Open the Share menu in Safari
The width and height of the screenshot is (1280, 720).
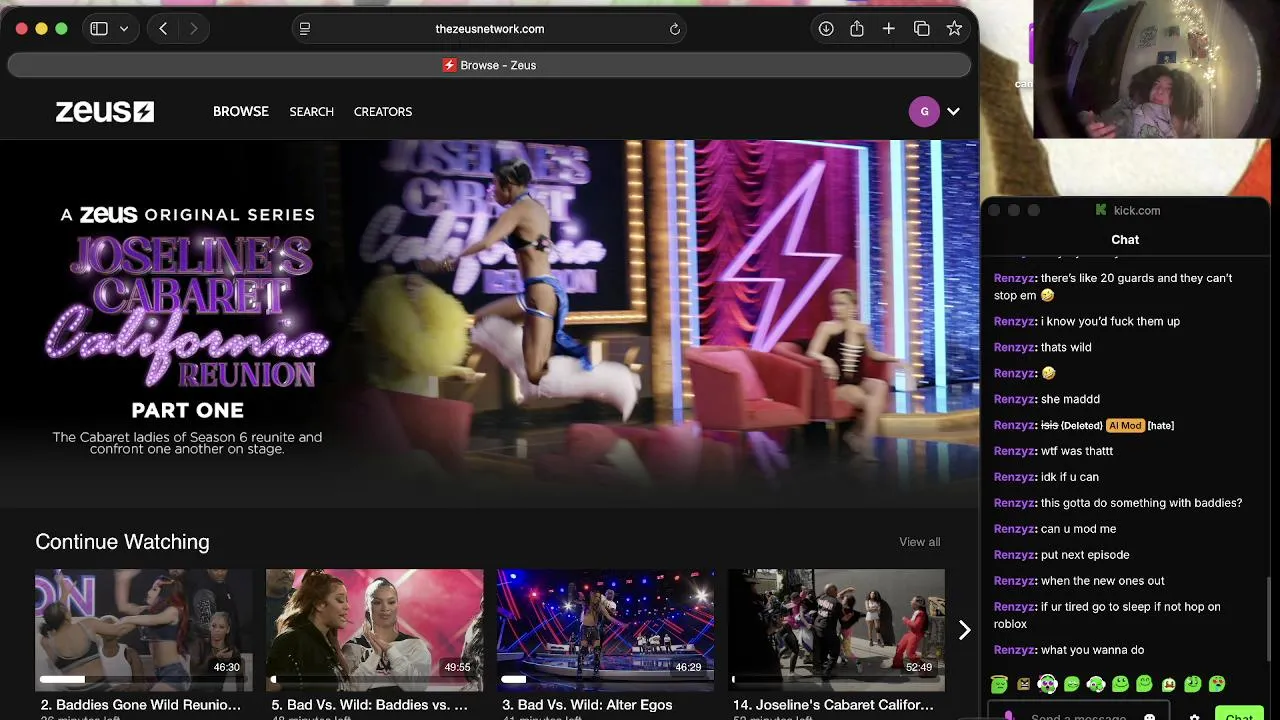pyautogui.click(x=857, y=29)
